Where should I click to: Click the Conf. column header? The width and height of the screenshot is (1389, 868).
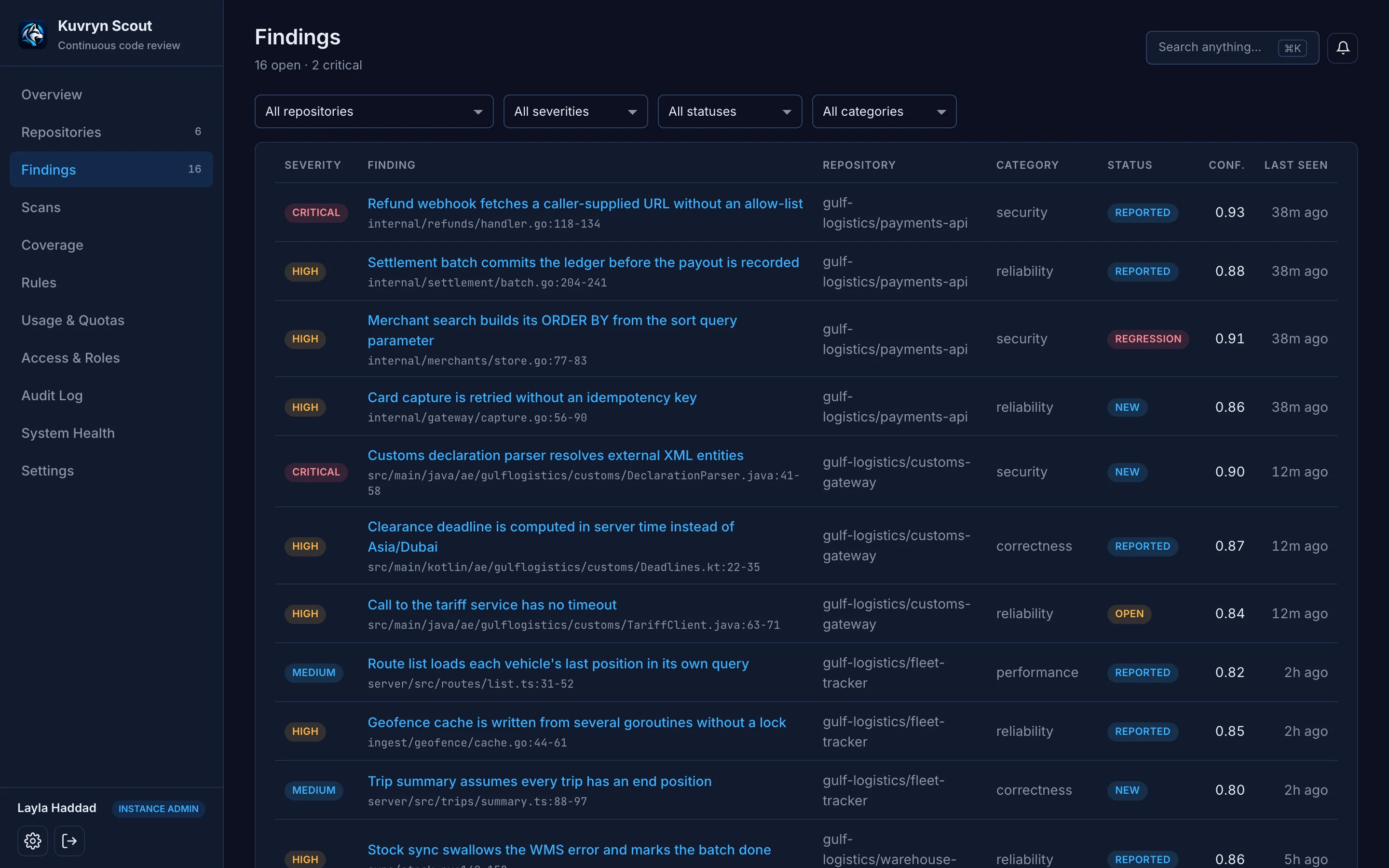pos(1226,165)
